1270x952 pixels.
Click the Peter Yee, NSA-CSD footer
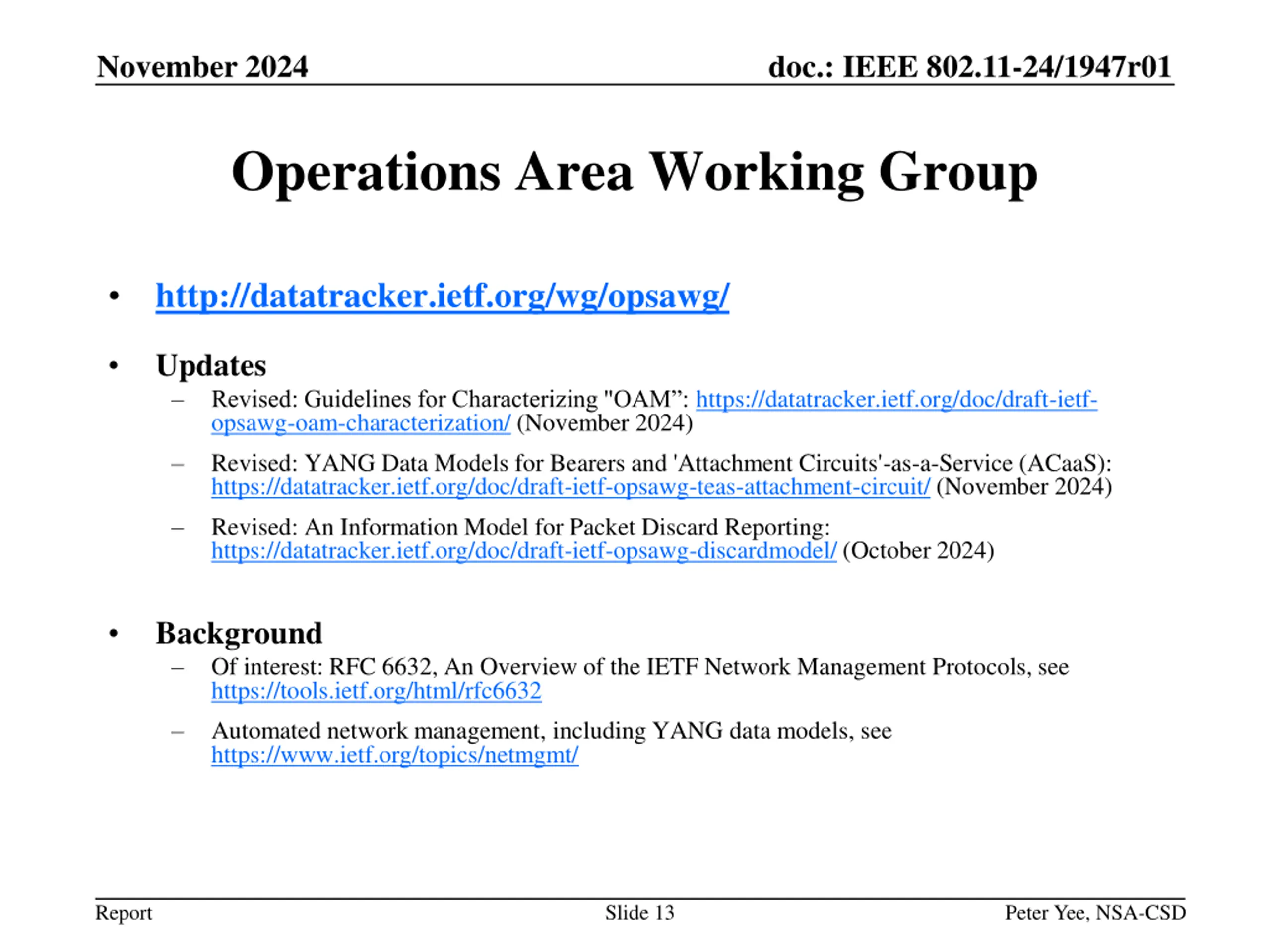1094,913
